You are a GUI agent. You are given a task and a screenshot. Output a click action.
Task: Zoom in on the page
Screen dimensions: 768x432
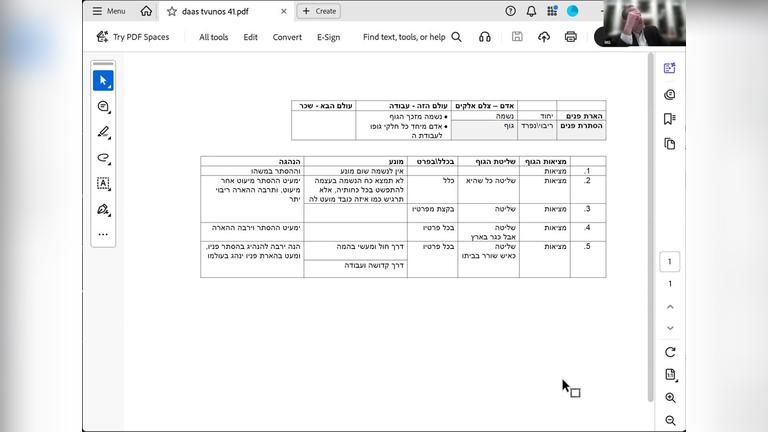pyautogui.click(x=670, y=398)
